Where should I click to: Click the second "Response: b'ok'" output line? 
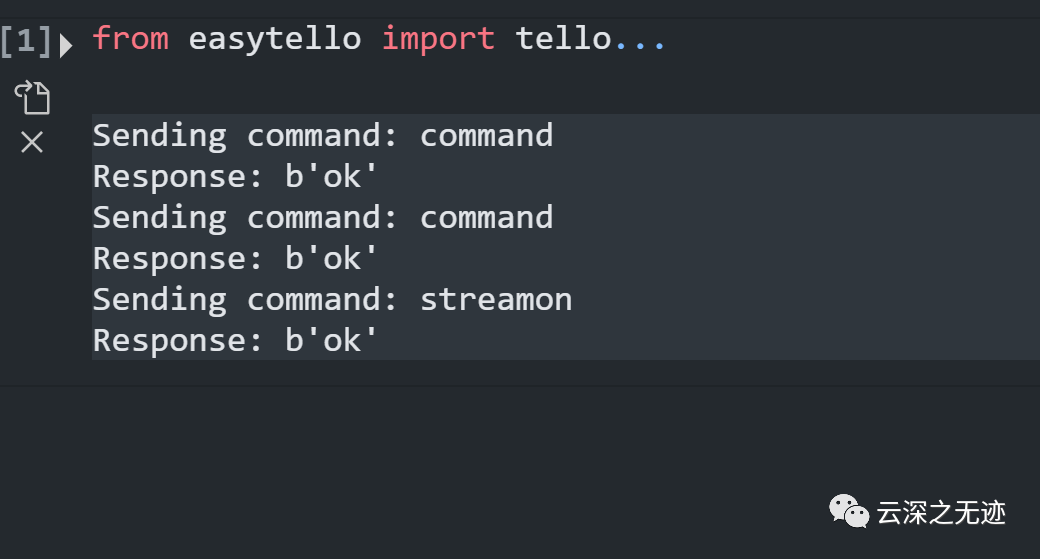pyautogui.click(x=236, y=258)
